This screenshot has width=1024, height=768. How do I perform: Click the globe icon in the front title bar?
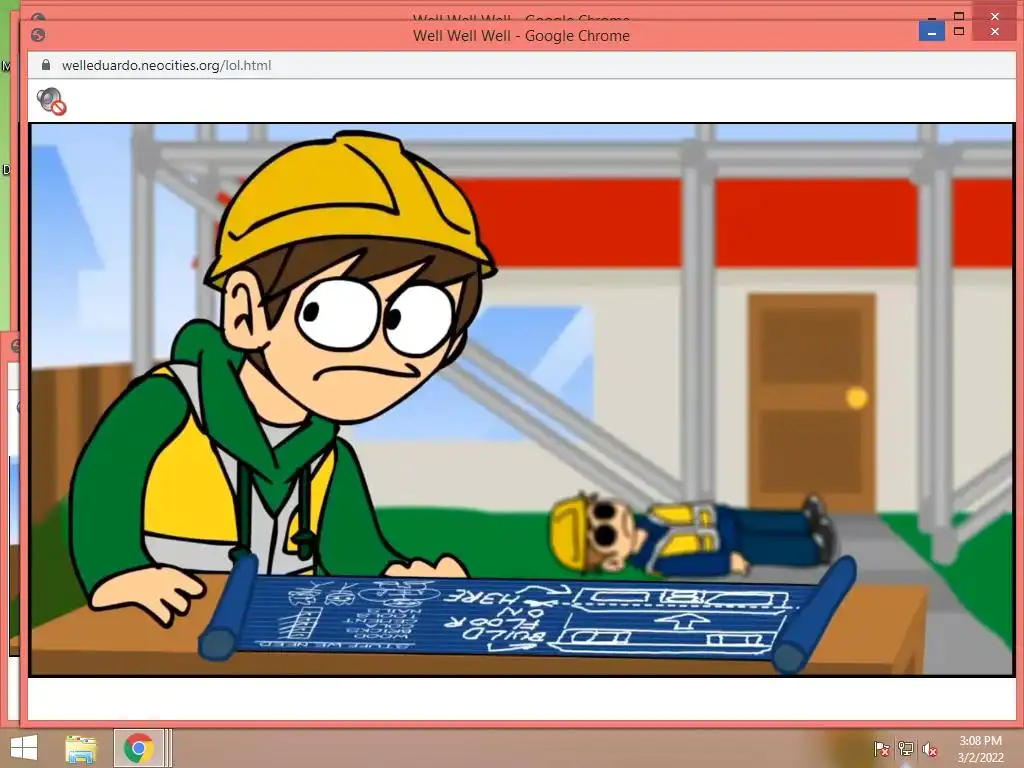38,35
